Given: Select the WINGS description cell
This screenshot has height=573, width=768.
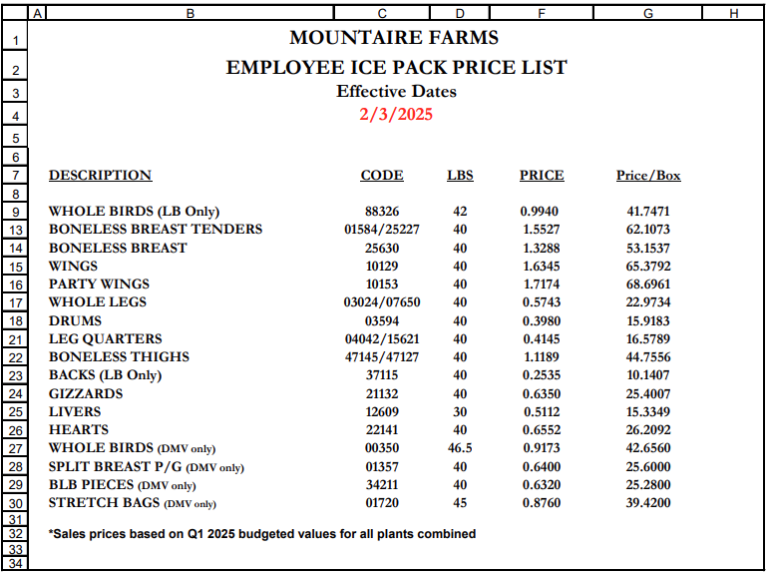Looking at the screenshot, I should (x=74, y=267).
